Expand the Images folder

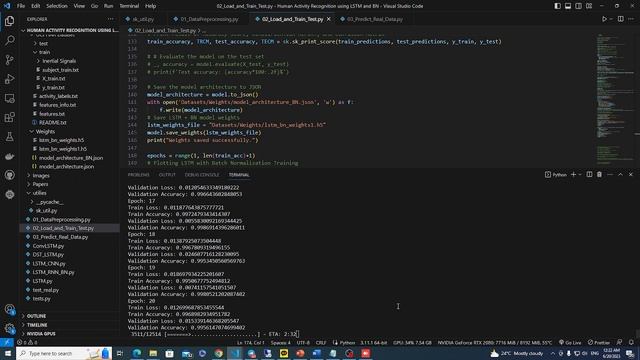(41, 176)
